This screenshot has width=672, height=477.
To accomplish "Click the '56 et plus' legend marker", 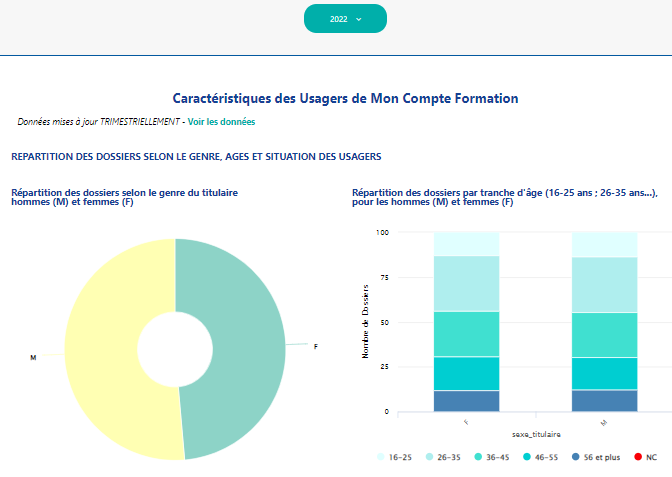I will 576,457.
